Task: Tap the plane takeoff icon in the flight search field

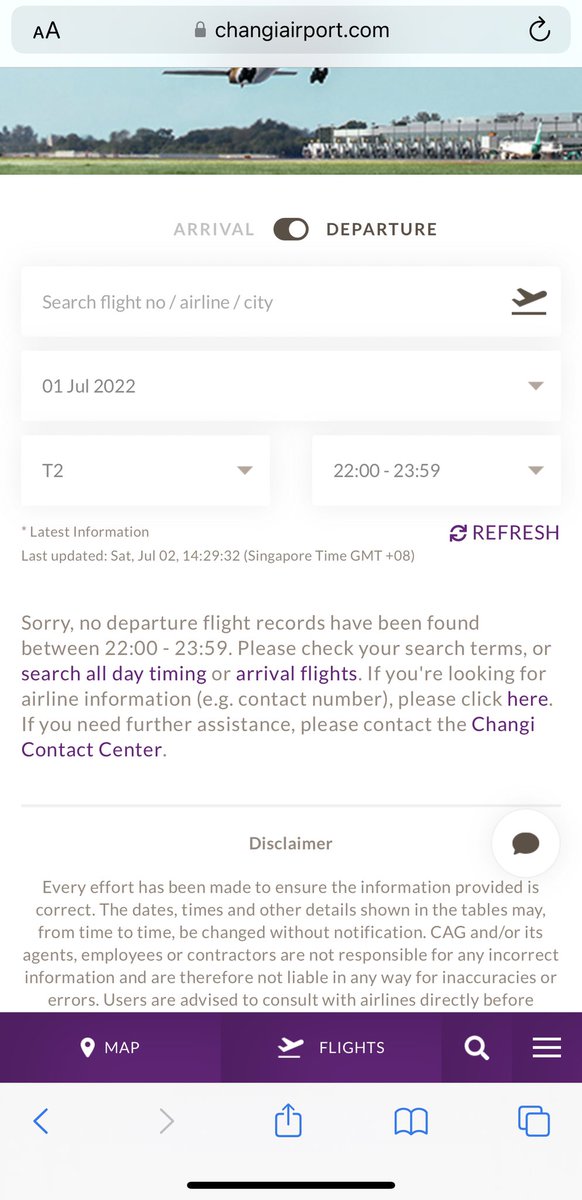Action: click(529, 301)
